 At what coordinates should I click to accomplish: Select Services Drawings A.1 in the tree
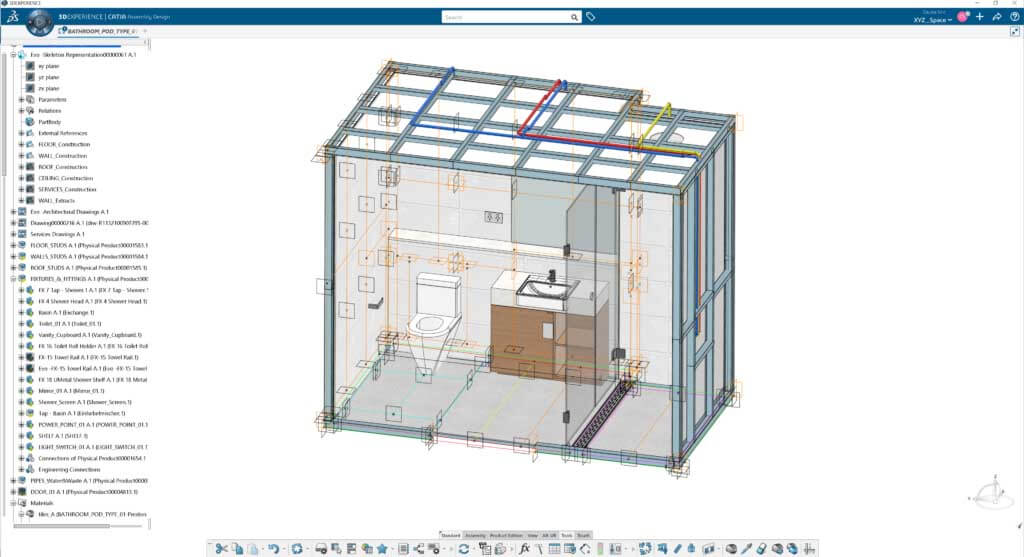pos(57,234)
